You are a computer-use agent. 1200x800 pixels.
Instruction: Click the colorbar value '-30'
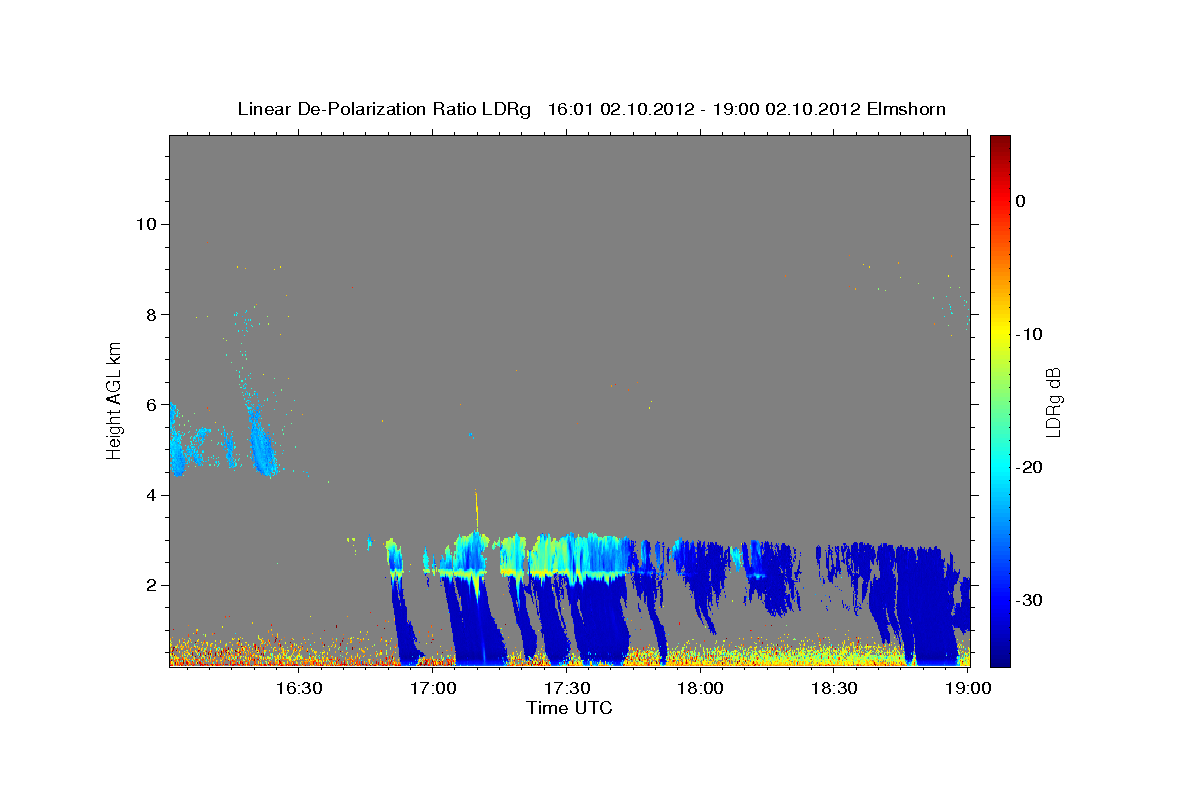pos(1030,600)
